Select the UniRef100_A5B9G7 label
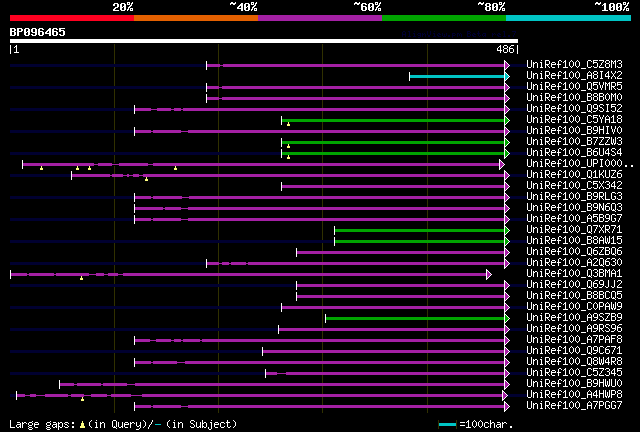Viewport: 640px width, 432px height. (x=574, y=219)
